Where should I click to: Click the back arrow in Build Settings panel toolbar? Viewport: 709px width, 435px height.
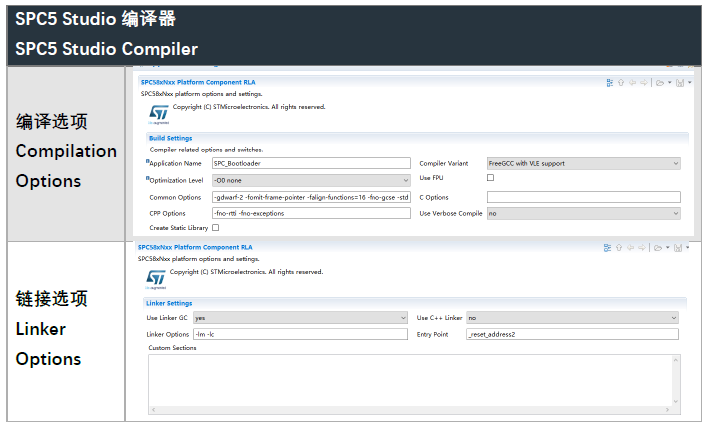coord(633,82)
